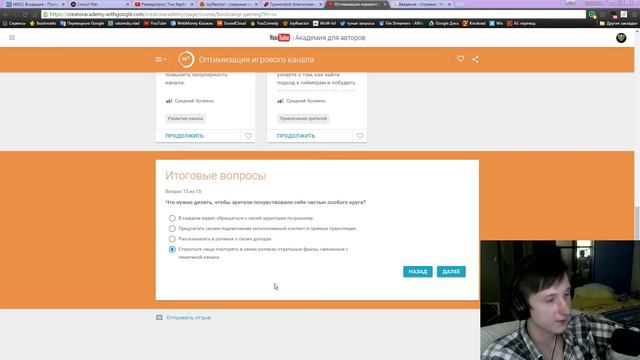Viewport: 640px width, 360px height.
Task: Open the hamburger menu in the YouTube header
Action: click(x=12, y=38)
